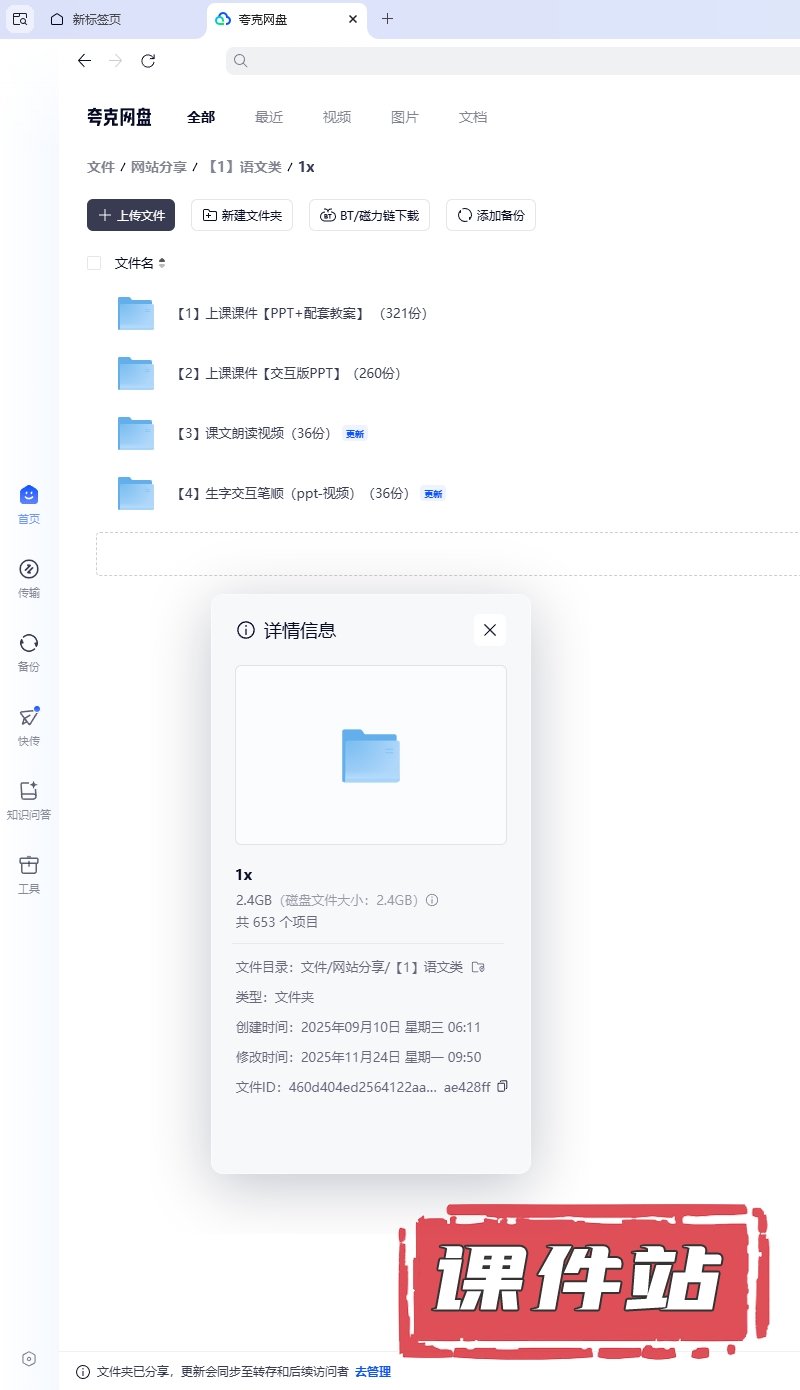Open settings hexagon icon at sidebar bottom
The width and height of the screenshot is (800, 1390).
point(29,1358)
